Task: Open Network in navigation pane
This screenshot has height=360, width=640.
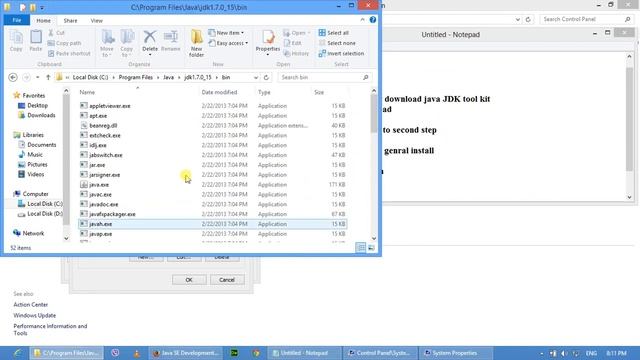Action: tap(29, 233)
